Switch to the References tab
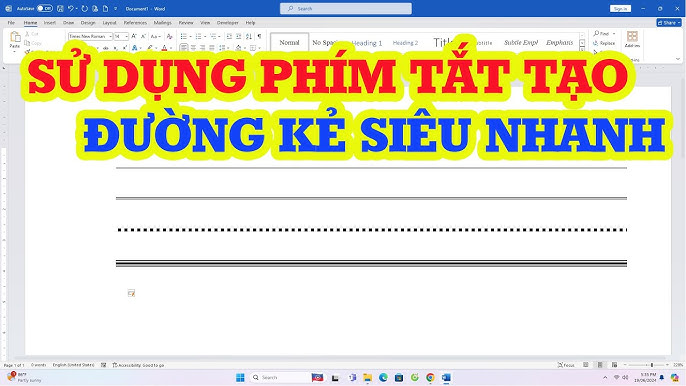Image resolution: width=686 pixels, height=386 pixels. [x=135, y=22]
